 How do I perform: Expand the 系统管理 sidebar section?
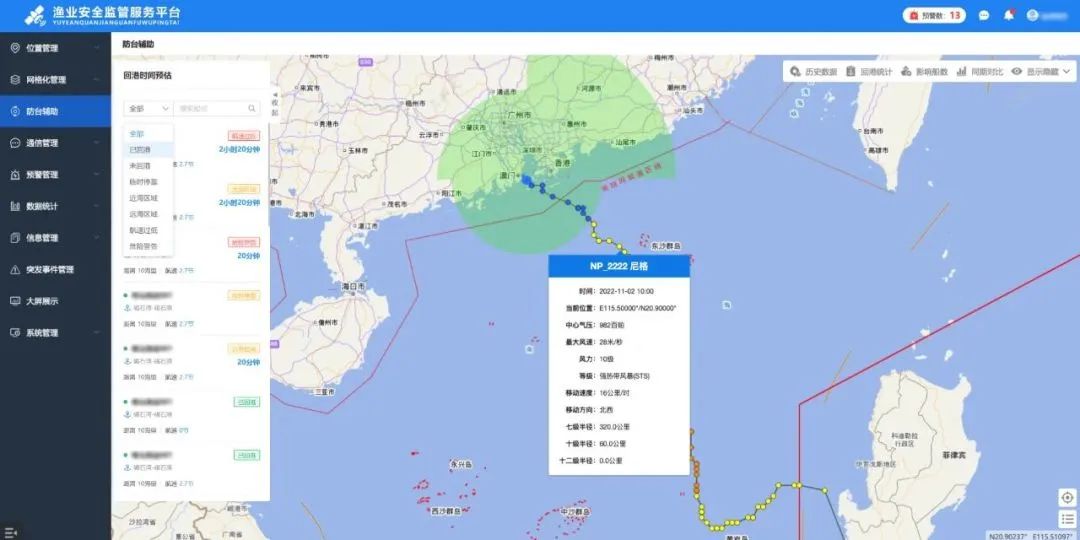click(55, 333)
